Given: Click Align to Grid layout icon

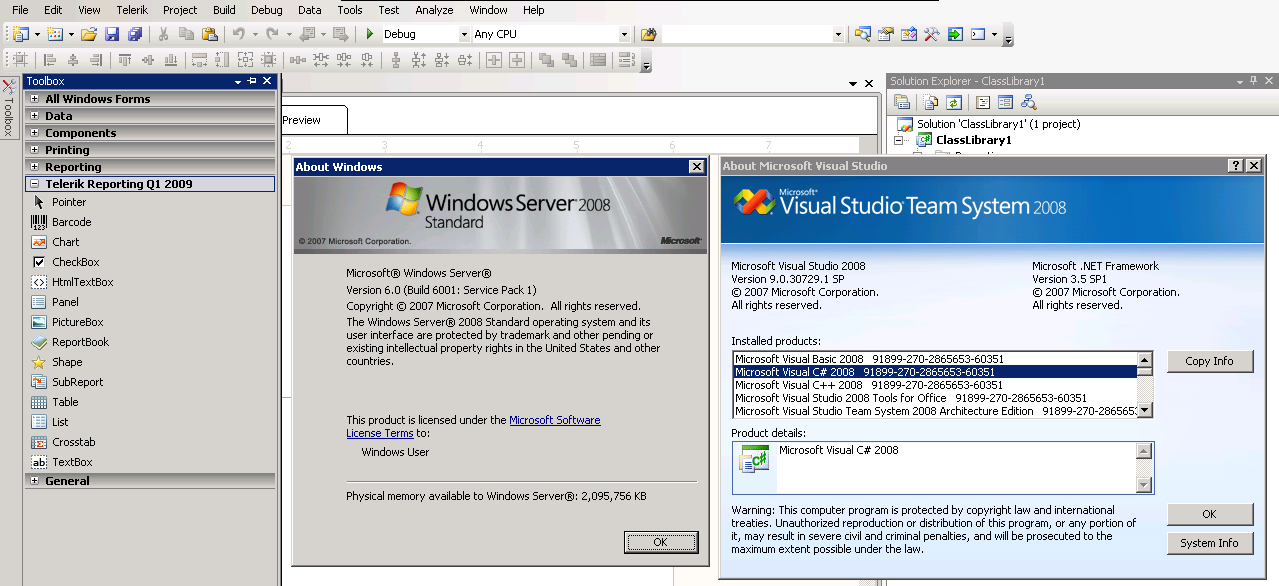Looking at the screenshot, I should tap(20, 60).
